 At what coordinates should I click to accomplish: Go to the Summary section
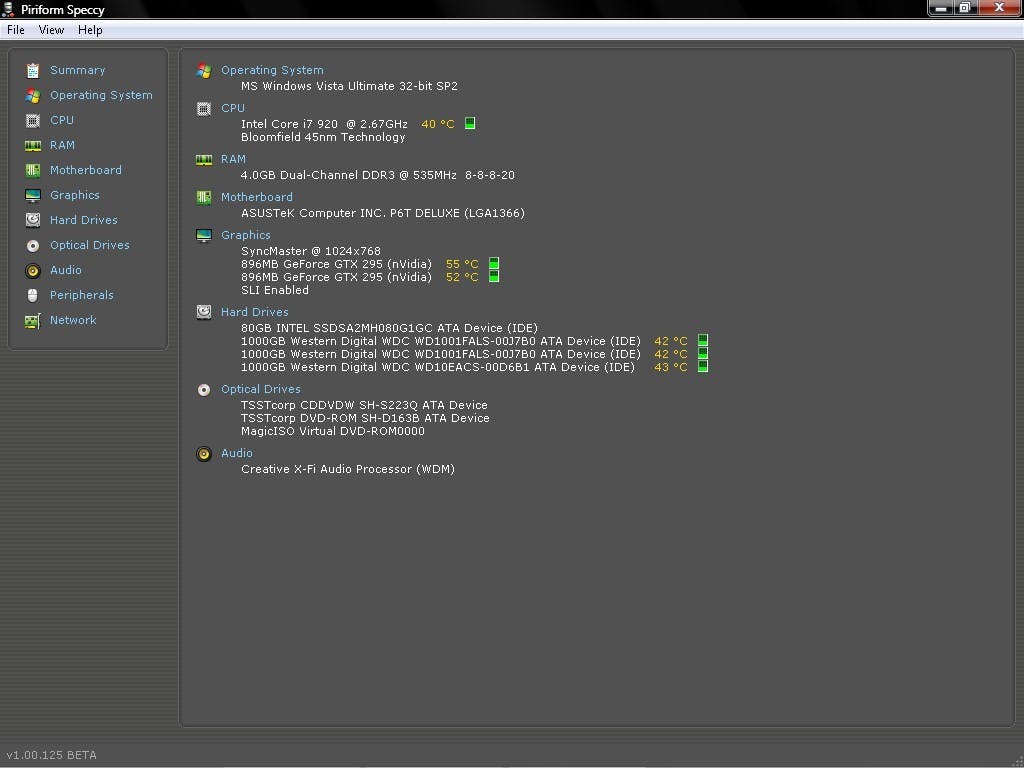pyautogui.click(x=77, y=71)
